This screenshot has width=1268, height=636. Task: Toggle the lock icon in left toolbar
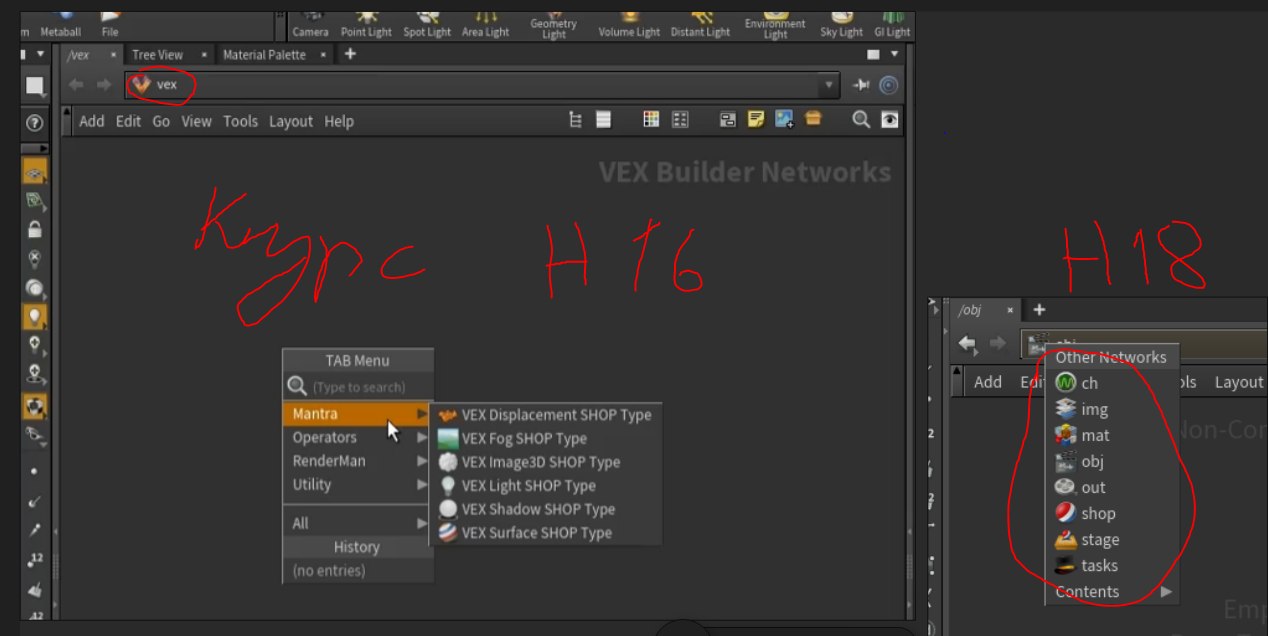35,228
